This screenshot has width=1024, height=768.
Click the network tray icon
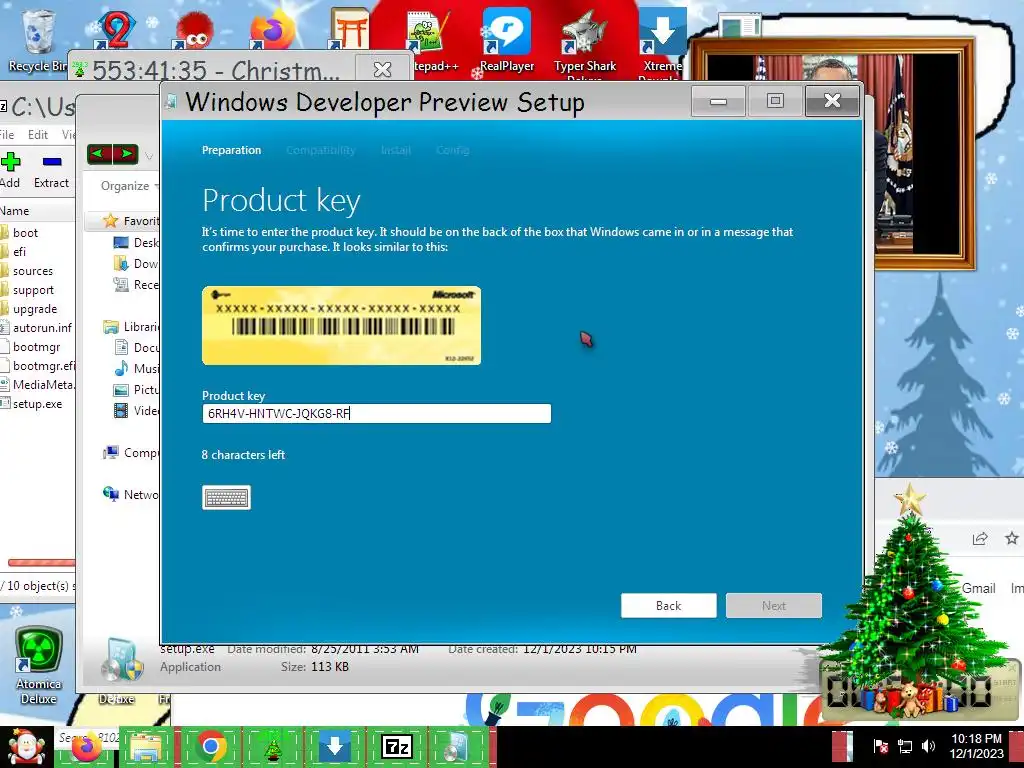904,746
